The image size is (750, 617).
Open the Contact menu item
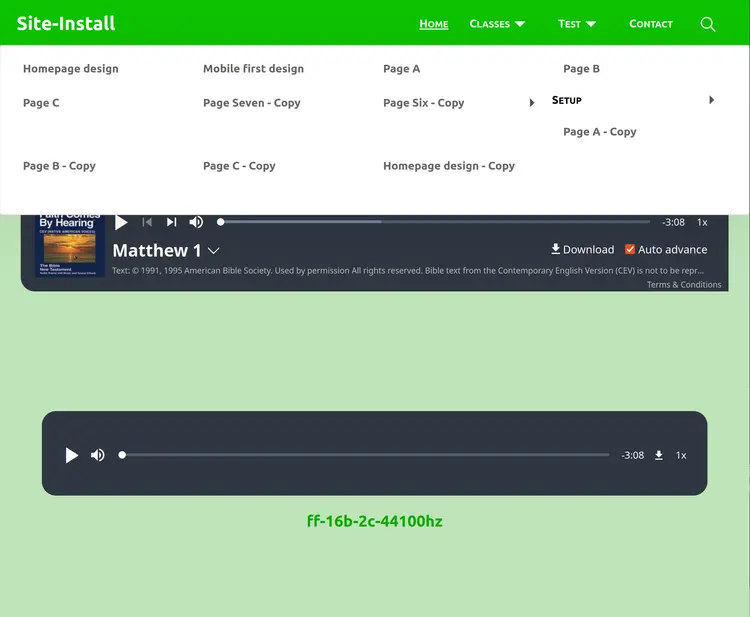[651, 24]
